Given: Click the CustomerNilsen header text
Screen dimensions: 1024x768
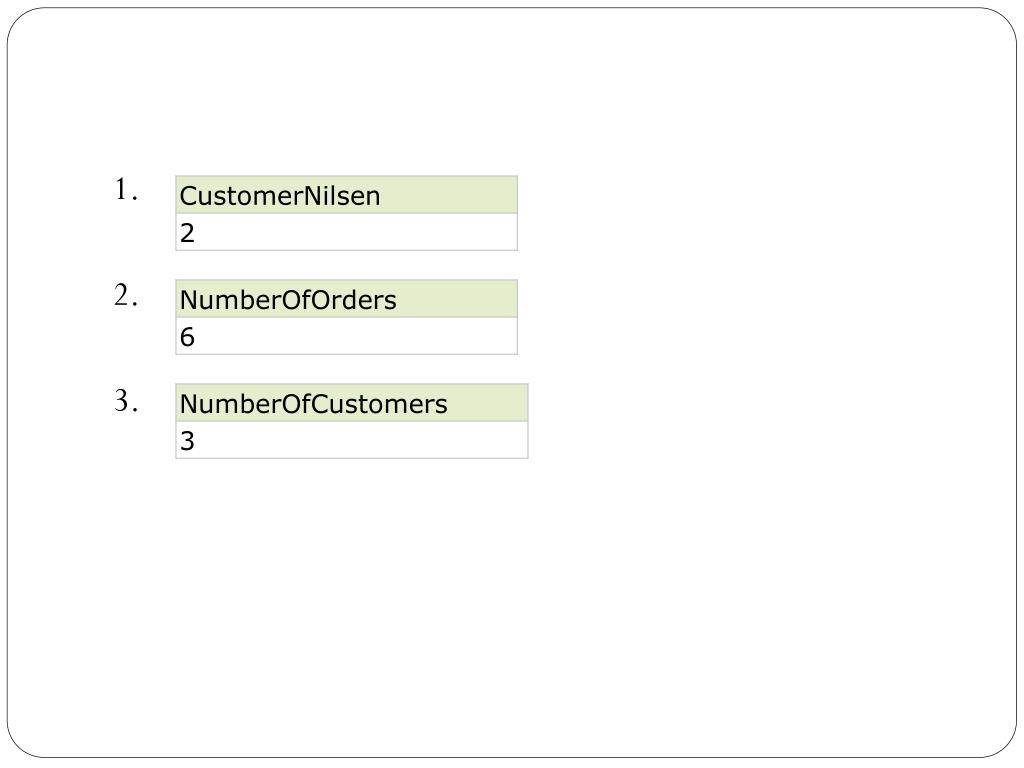Looking at the screenshot, I should pos(280,196).
